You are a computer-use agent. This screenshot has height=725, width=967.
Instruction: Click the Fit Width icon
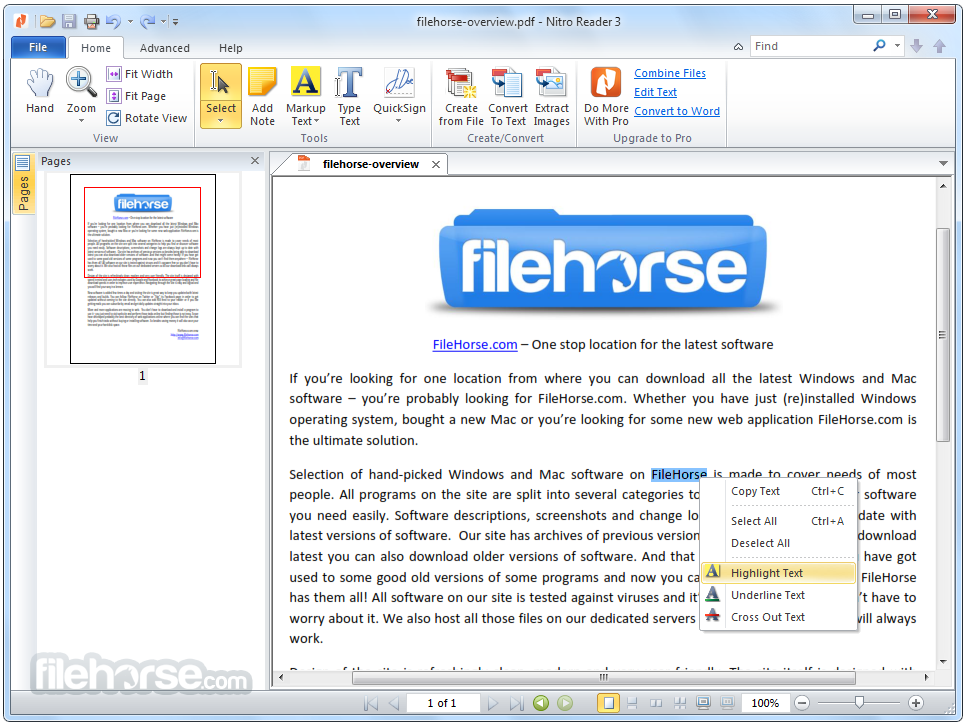(113, 74)
